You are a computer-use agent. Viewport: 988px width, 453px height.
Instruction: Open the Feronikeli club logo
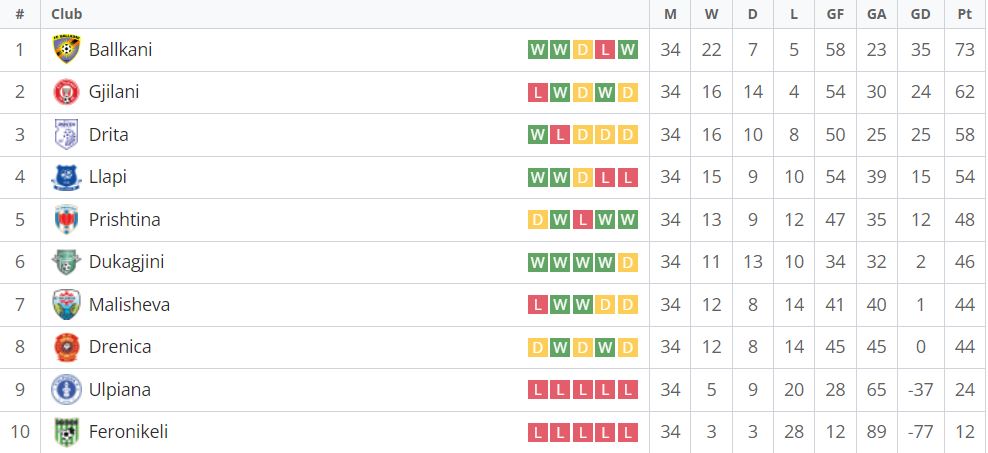click(66, 432)
